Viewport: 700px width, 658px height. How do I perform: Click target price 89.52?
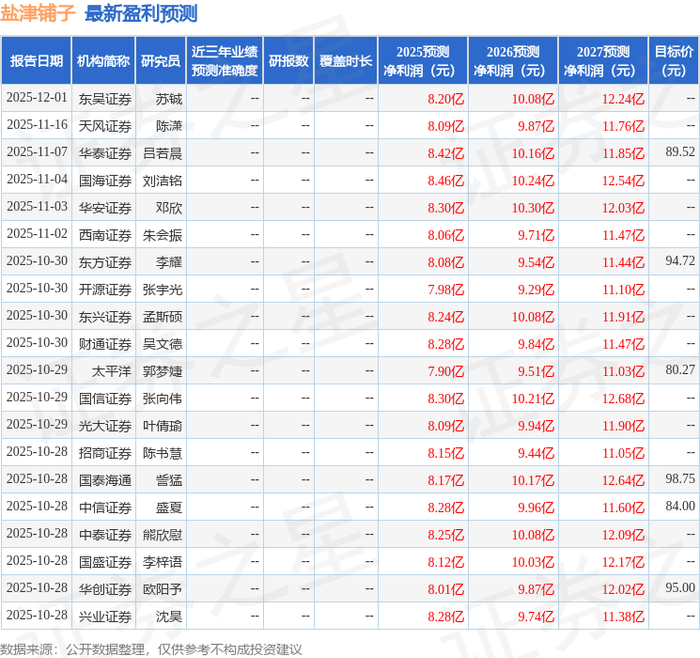[x=680, y=152]
